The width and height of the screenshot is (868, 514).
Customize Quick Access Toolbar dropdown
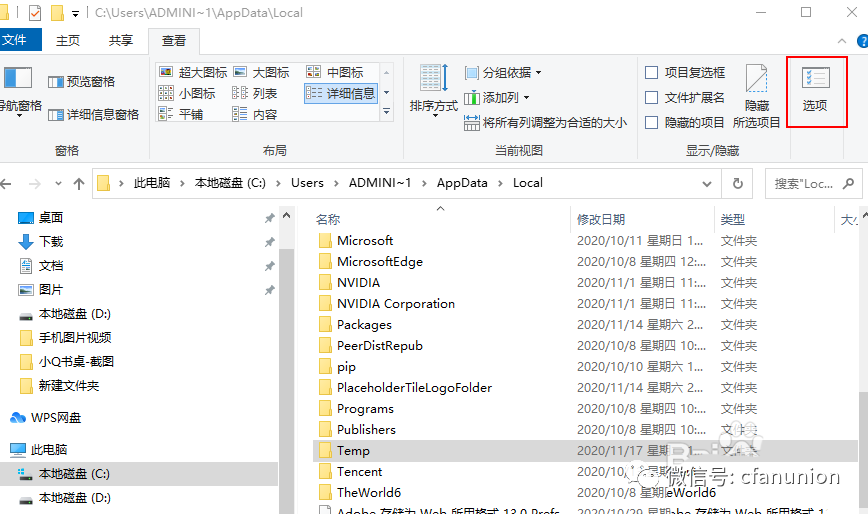(x=75, y=13)
